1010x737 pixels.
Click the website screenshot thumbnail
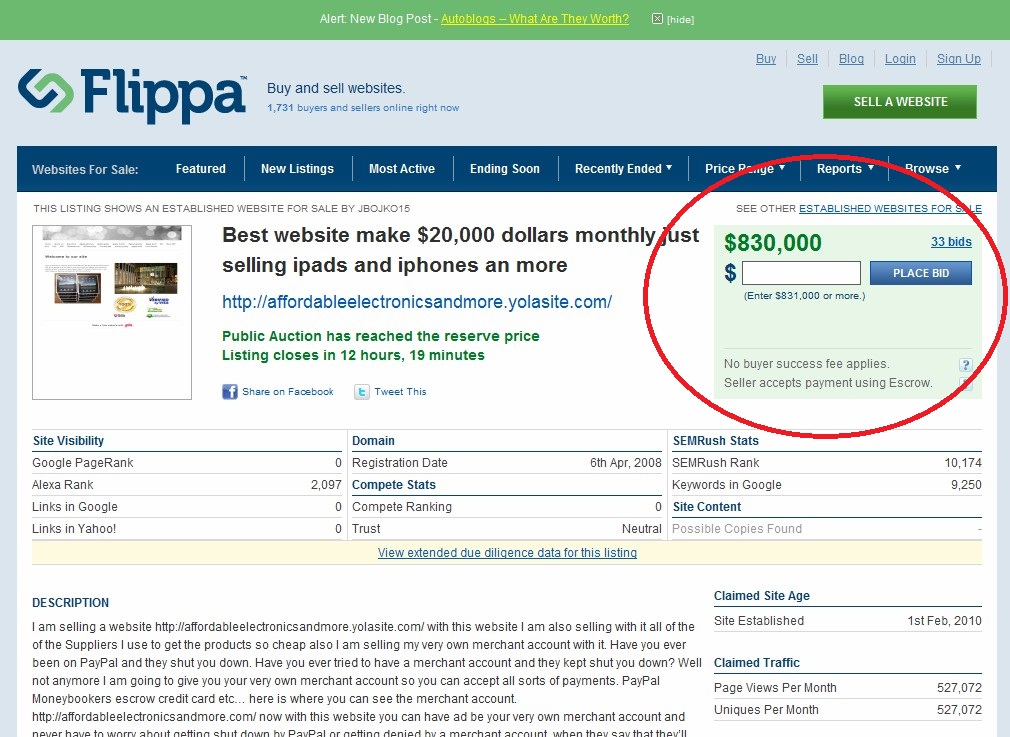(x=112, y=312)
